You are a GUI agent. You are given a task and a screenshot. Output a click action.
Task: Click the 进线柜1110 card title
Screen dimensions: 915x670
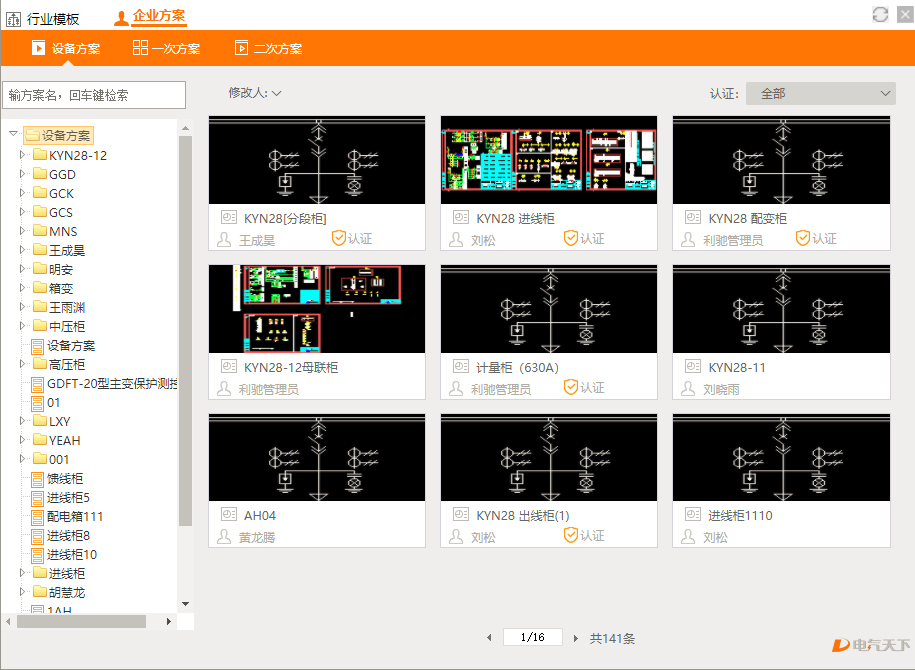pos(741,515)
